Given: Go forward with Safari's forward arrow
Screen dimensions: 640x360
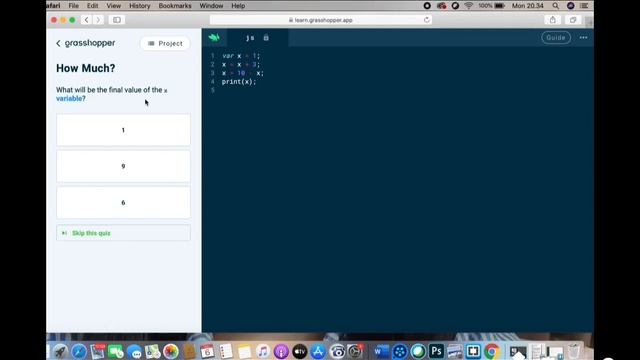Looking at the screenshot, I should [98, 20].
